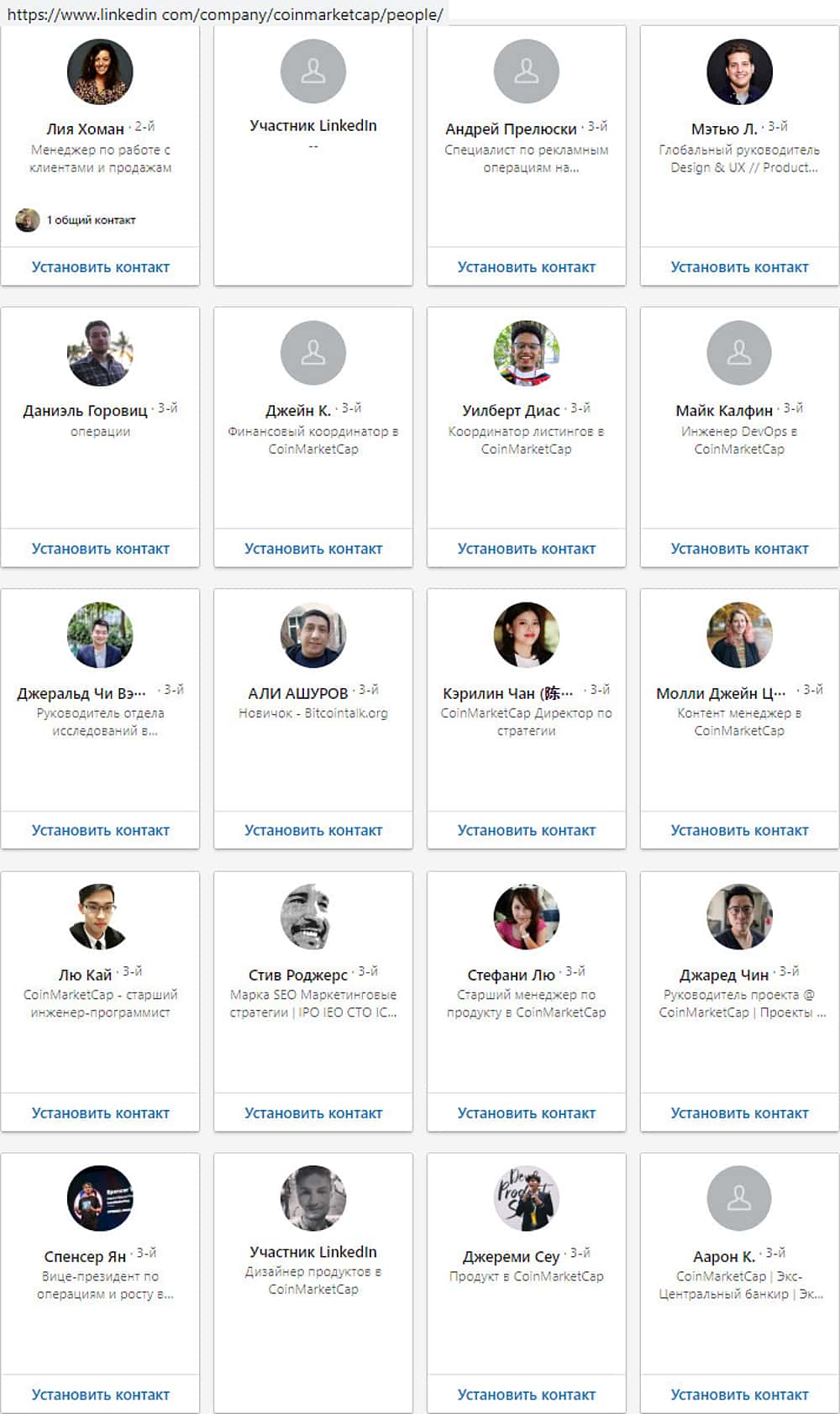Image resolution: width=840 pixels, height=1414 pixels.
Task: Click Установить контакт under АЛИ АШУРОВ
Action: (313, 830)
